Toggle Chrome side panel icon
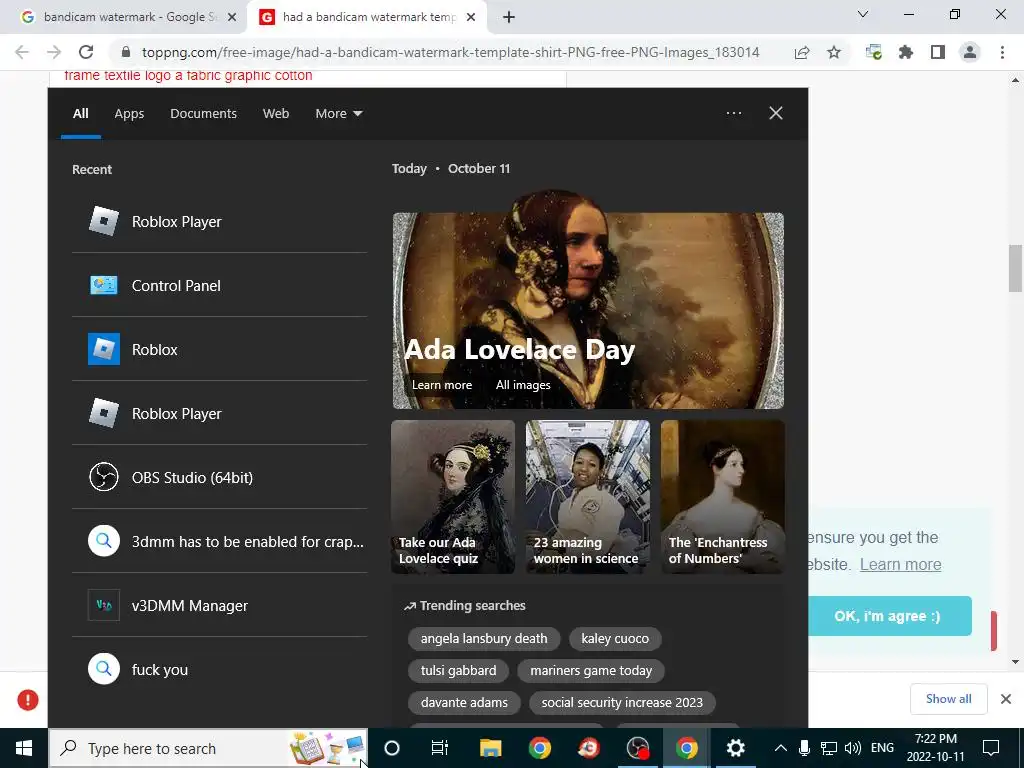Image resolution: width=1024 pixels, height=768 pixels. (938, 52)
